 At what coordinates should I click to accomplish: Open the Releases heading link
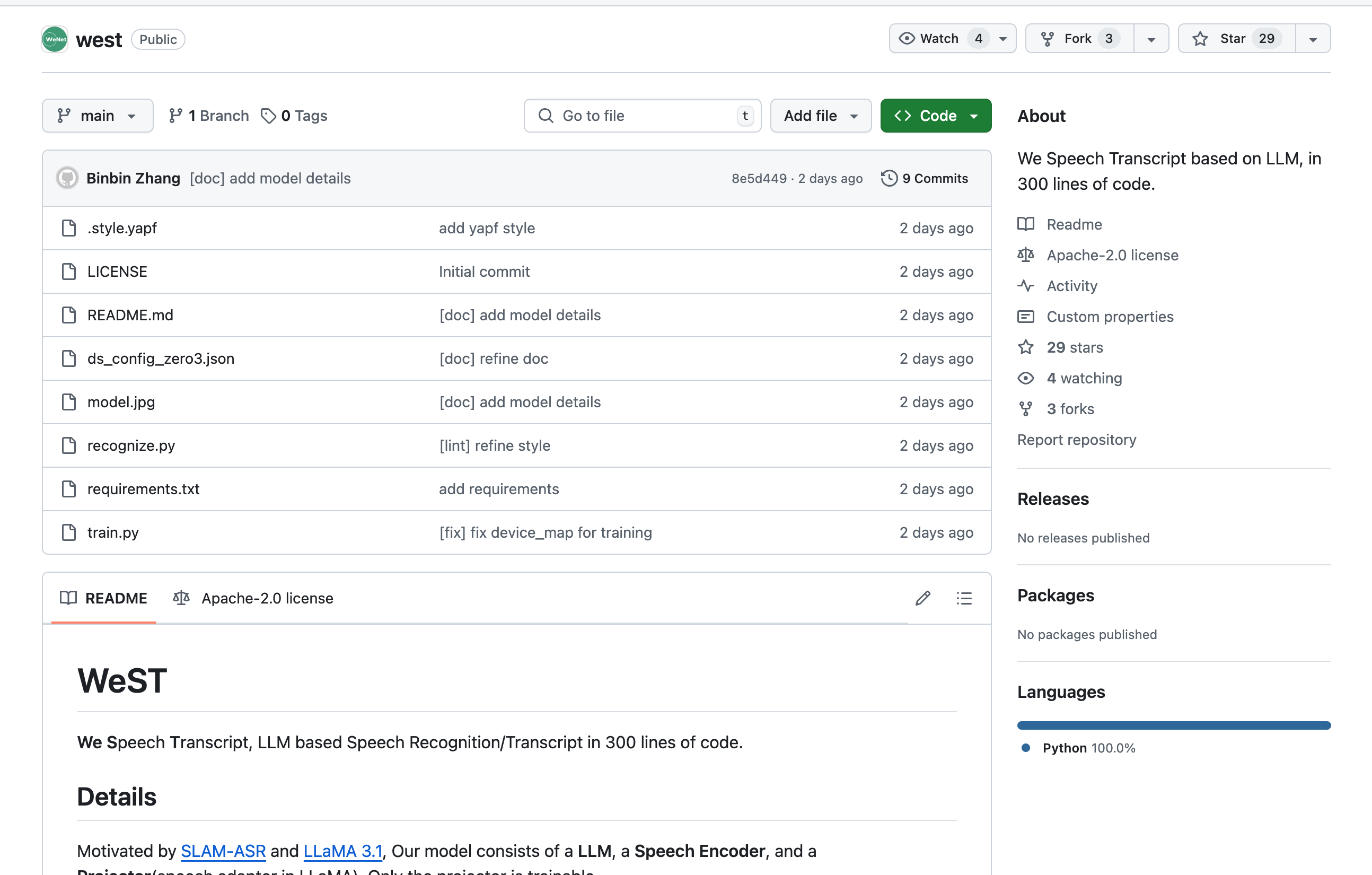[x=1053, y=499]
